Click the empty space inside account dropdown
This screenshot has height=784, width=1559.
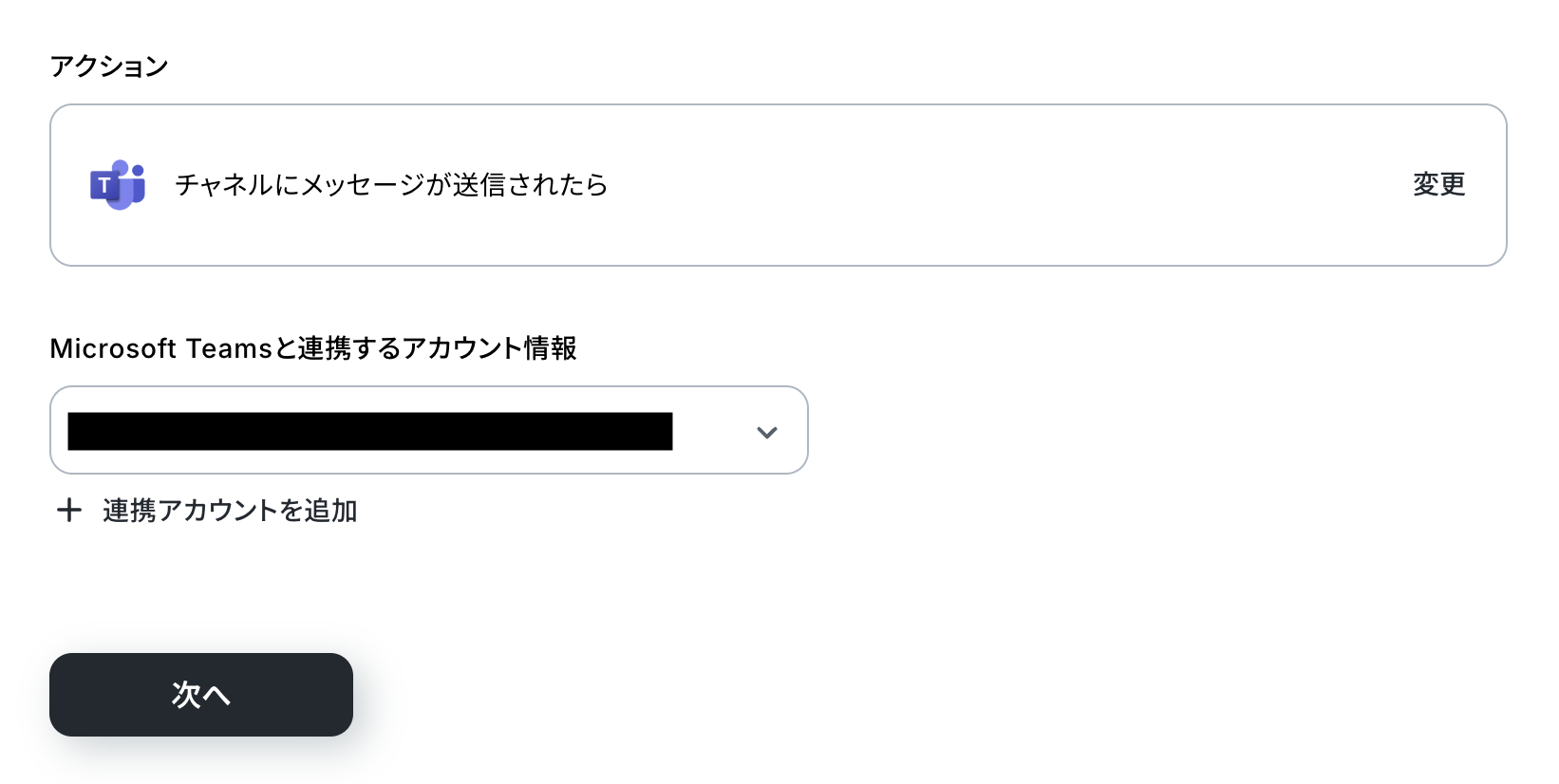coord(712,431)
